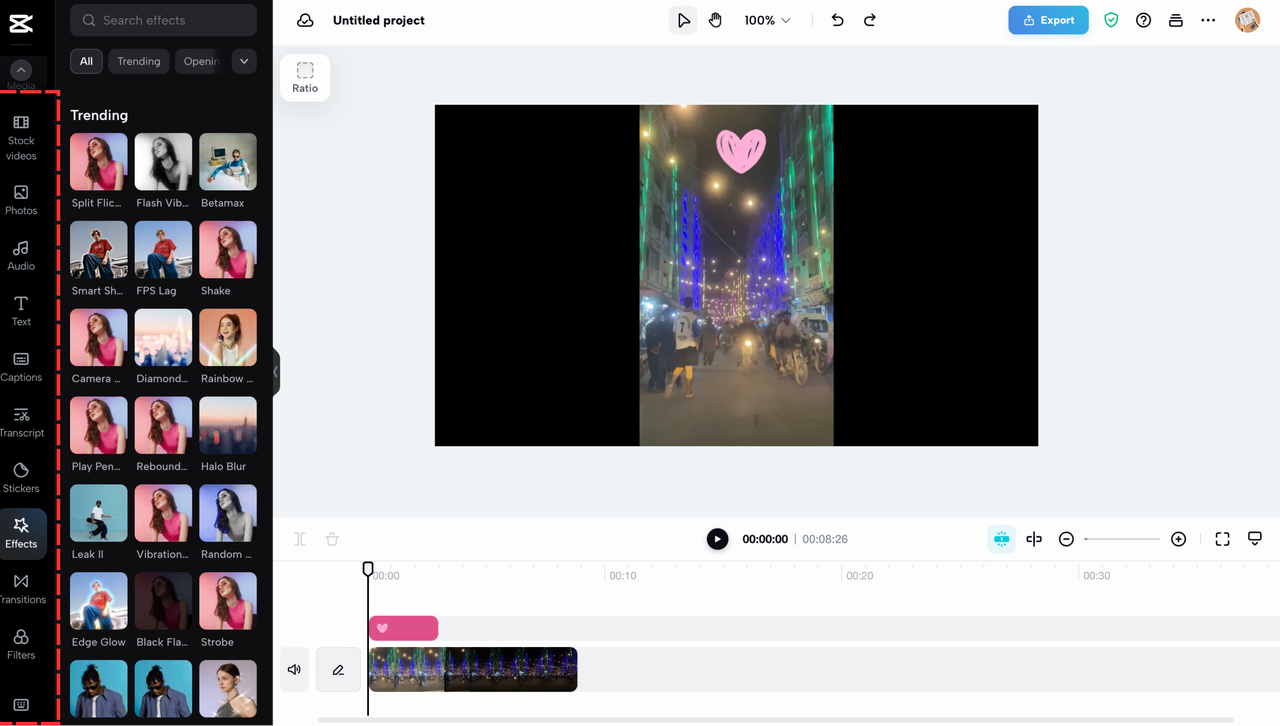Redo the last action
The height and width of the screenshot is (726, 1280).
869,19
